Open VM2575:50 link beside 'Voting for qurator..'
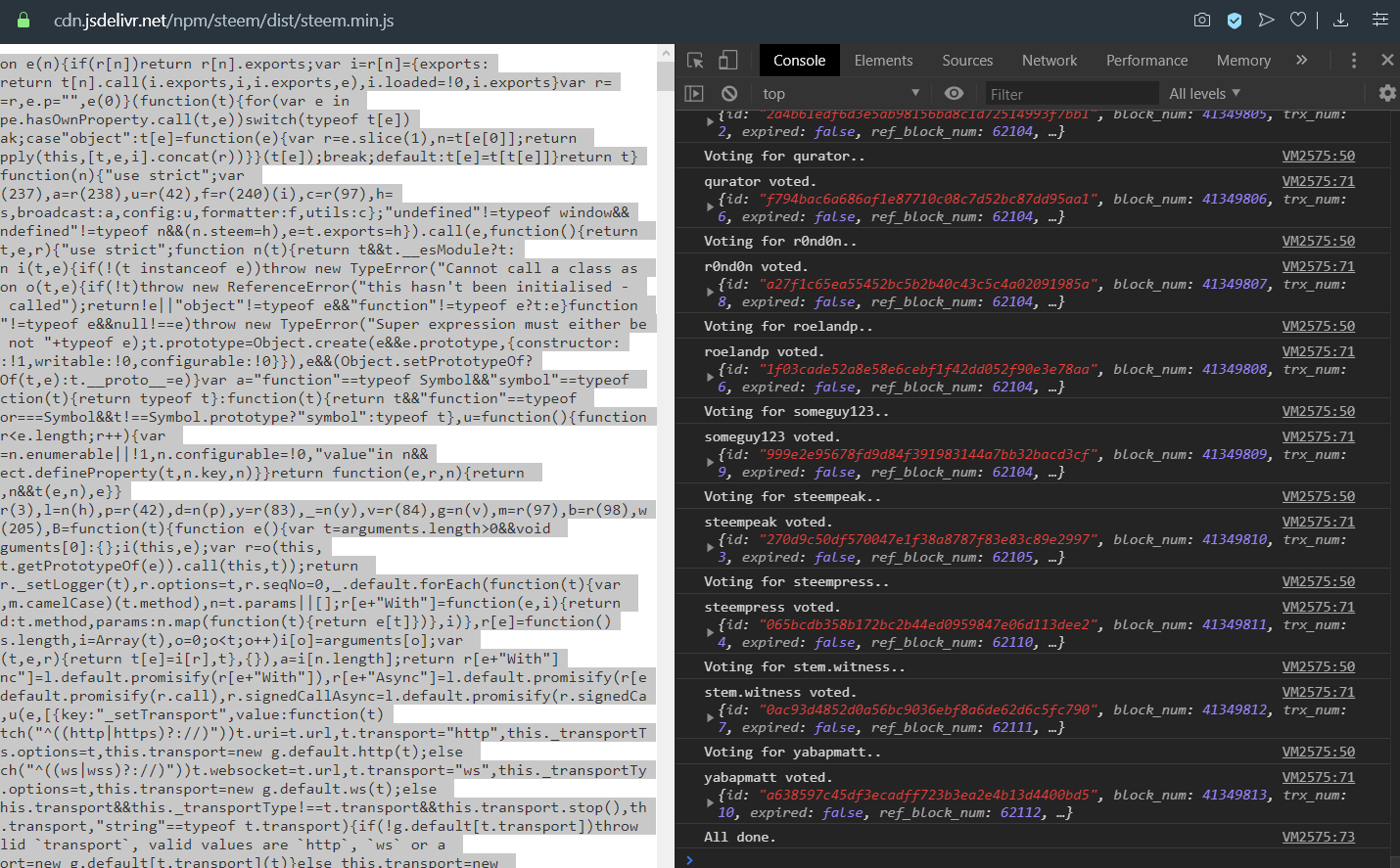Viewport: 1400px width, 868px height. tap(1319, 157)
